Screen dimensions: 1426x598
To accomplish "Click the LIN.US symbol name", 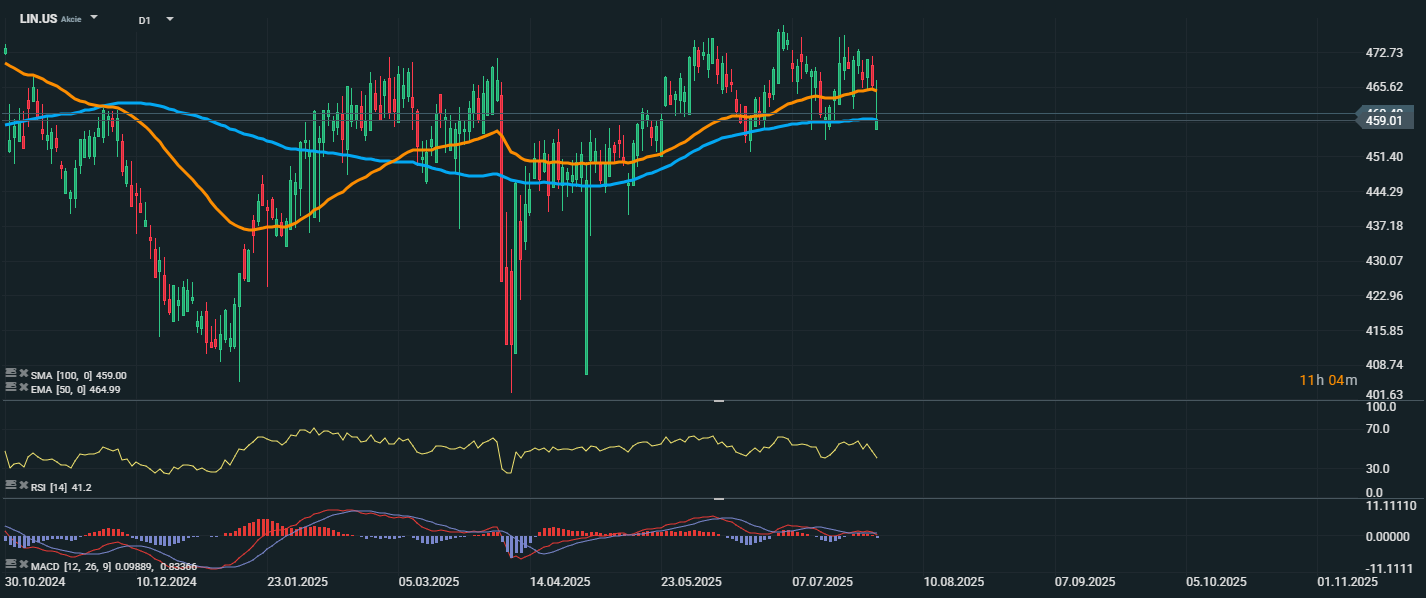I will (x=38, y=18).
